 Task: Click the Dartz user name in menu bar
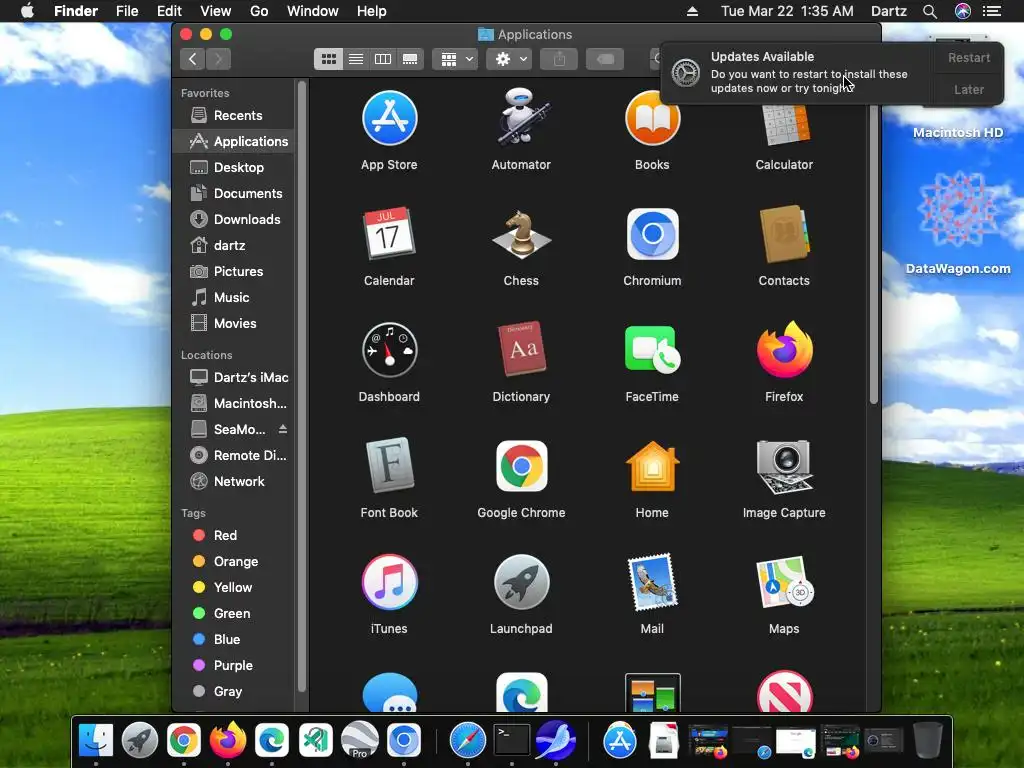point(889,11)
